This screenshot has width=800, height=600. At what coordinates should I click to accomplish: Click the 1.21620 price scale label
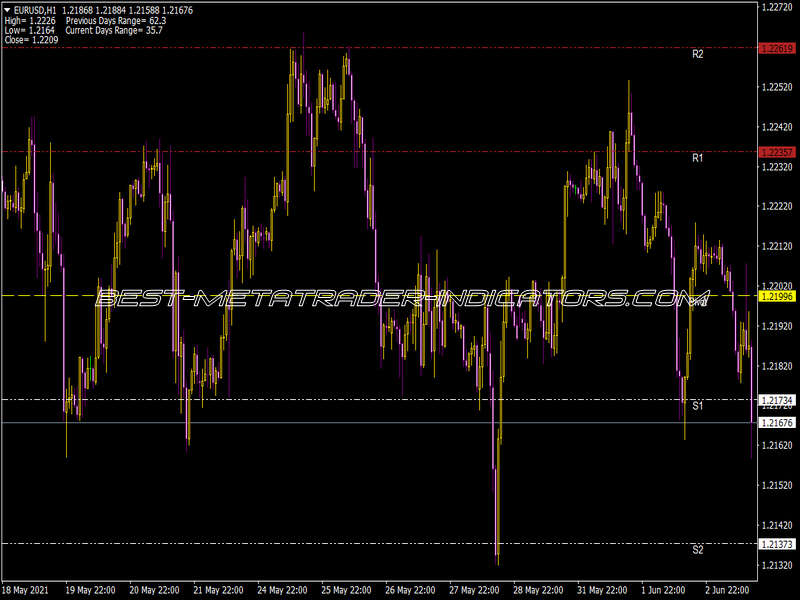coord(778,445)
